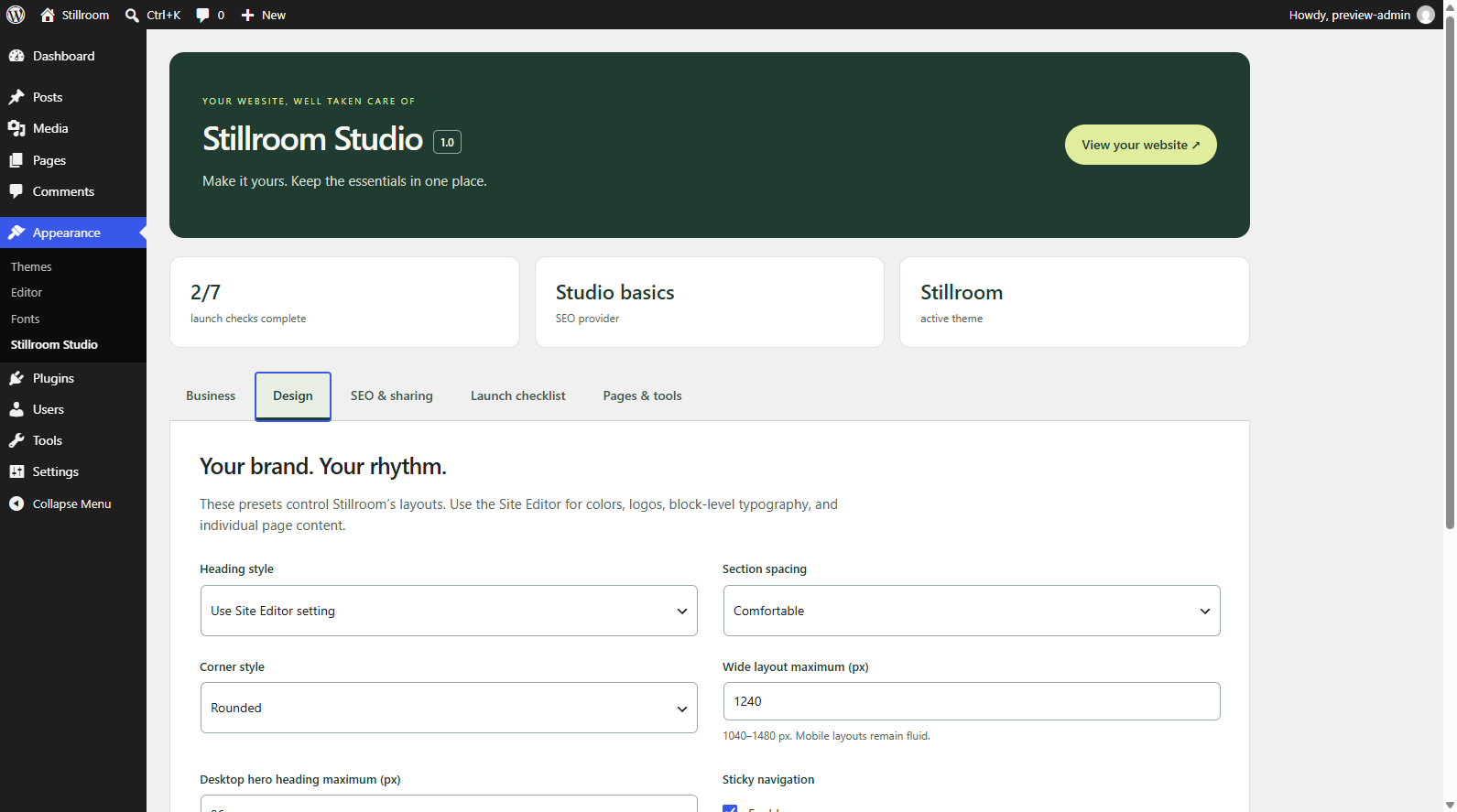The height and width of the screenshot is (812, 1457).
Task: Click the Collapse Menu arrow icon
Action: tap(16, 503)
